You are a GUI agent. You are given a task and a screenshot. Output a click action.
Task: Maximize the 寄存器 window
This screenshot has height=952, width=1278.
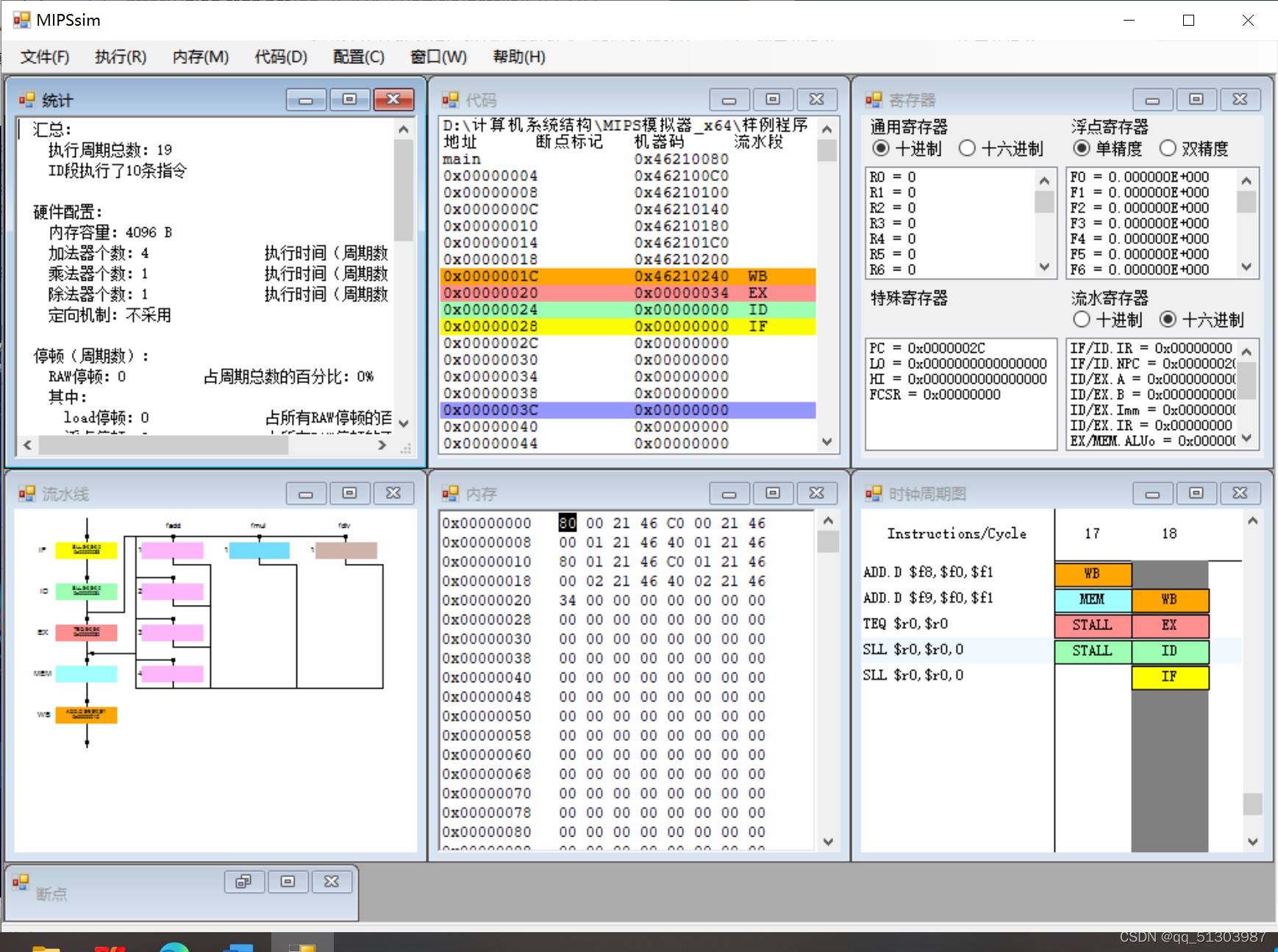click(x=1196, y=99)
